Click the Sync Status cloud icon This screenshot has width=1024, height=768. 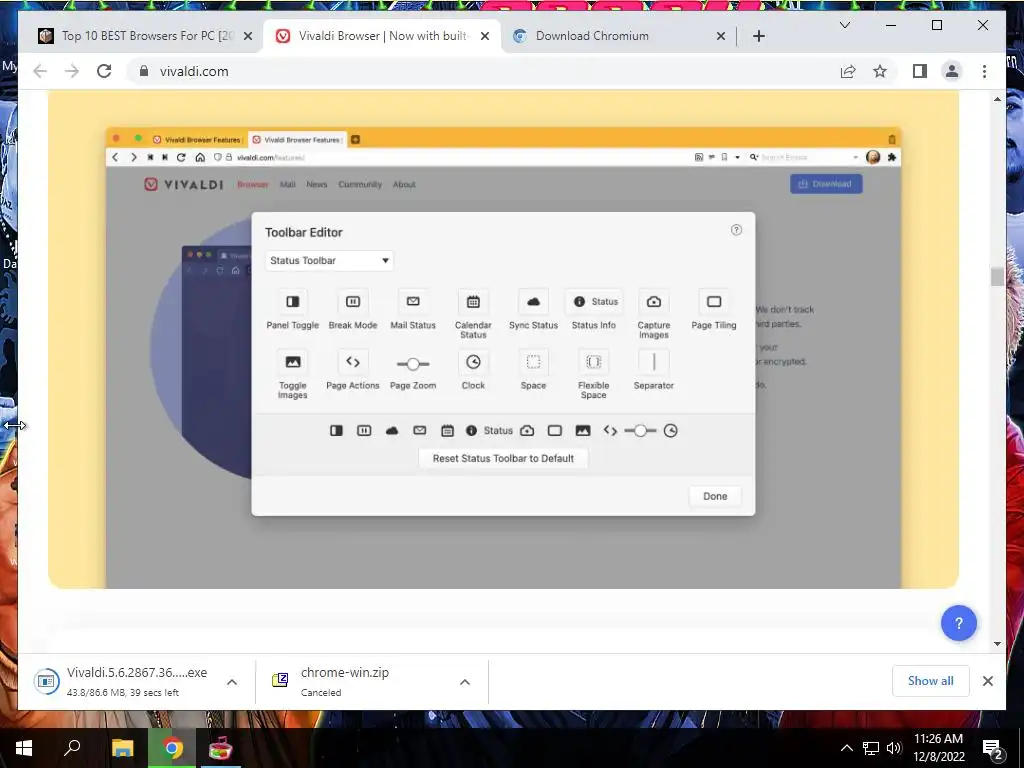[534, 302]
